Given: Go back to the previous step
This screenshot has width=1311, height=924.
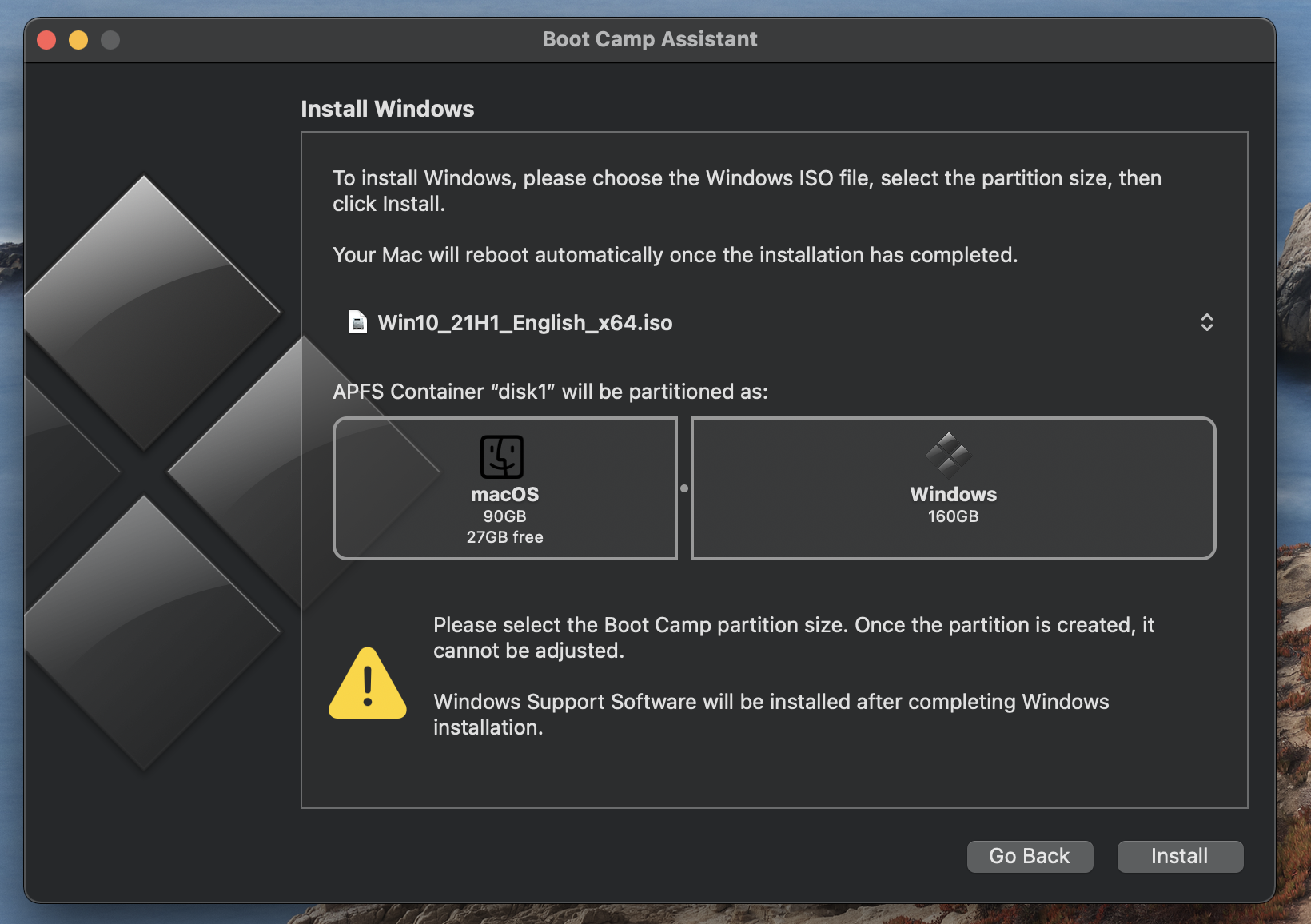Looking at the screenshot, I should coord(1030,856).
